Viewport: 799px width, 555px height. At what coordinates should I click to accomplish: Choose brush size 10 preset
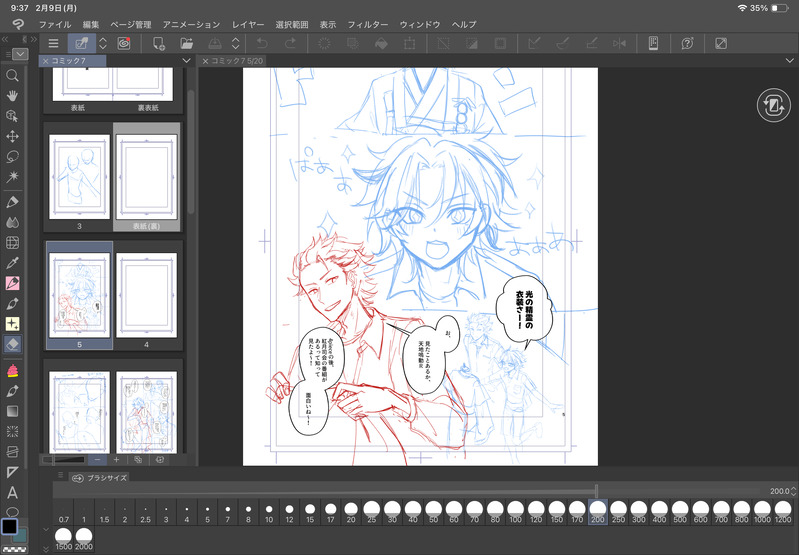(x=269, y=512)
